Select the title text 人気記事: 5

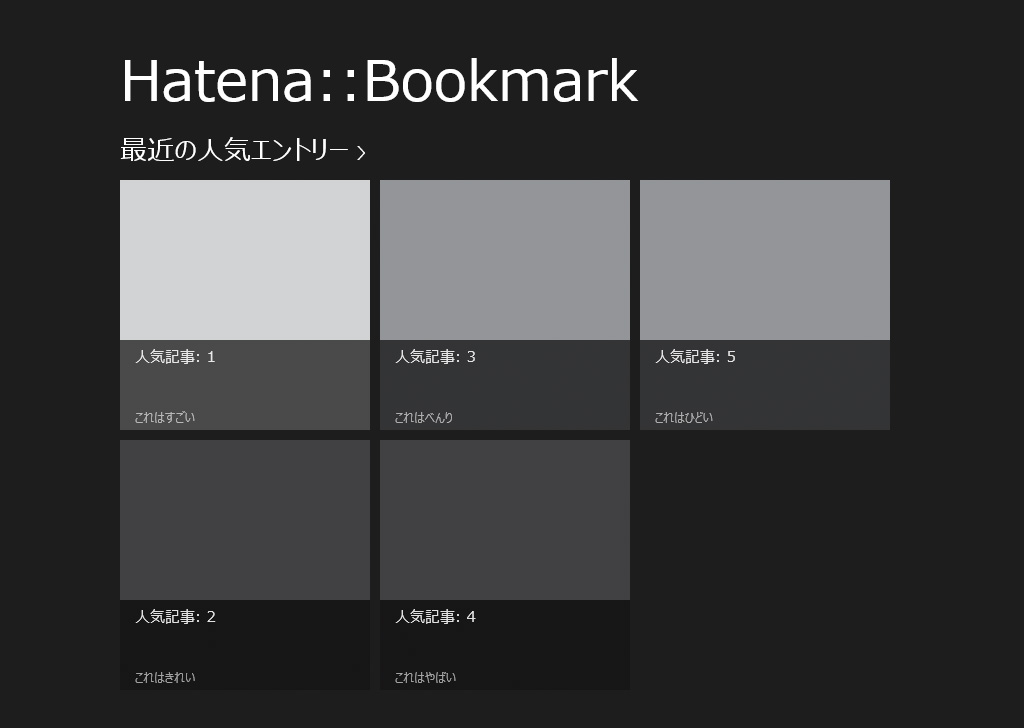click(x=695, y=356)
